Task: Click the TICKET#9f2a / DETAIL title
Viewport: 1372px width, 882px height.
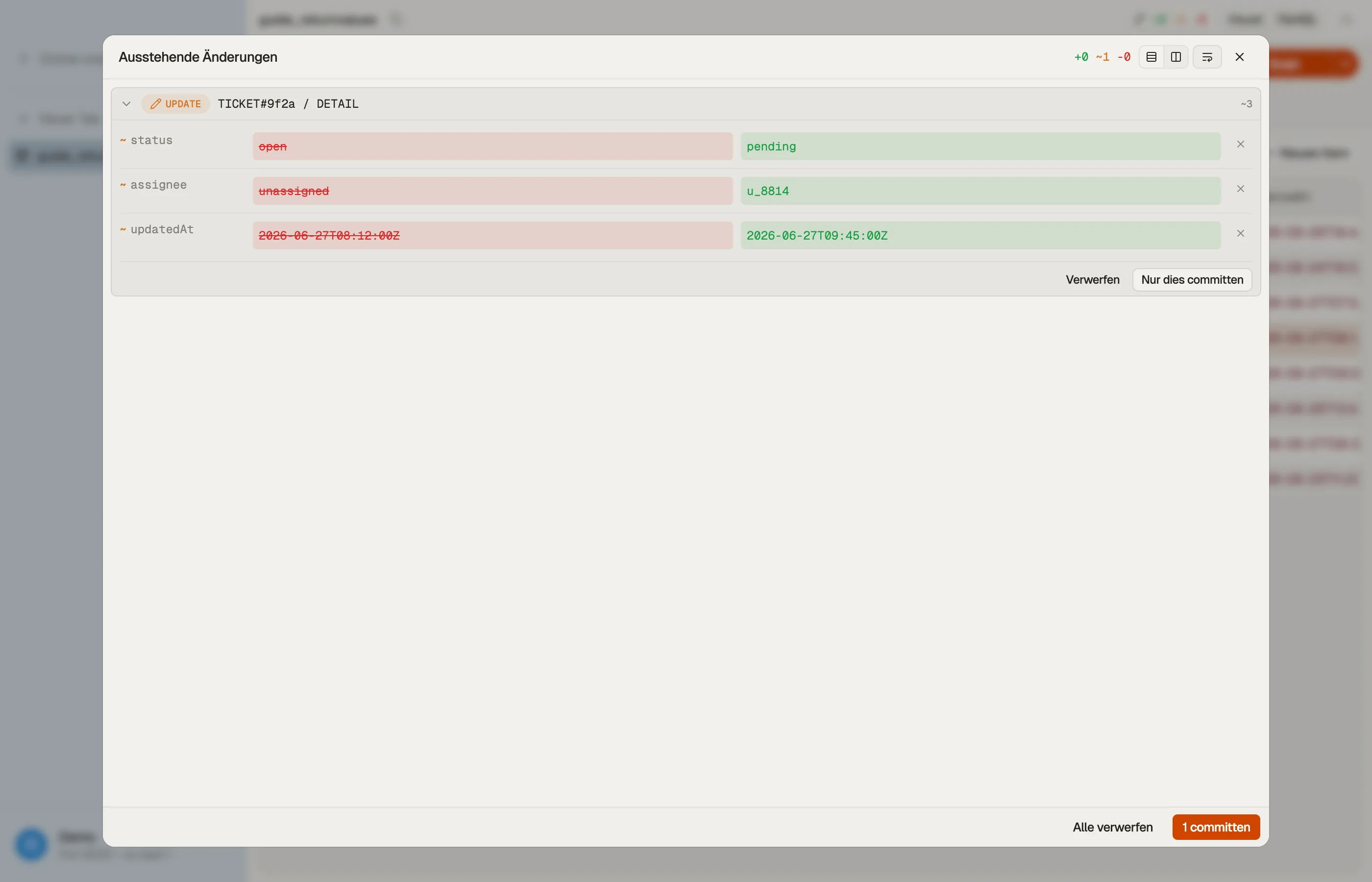Action: (x=288, y=104)
